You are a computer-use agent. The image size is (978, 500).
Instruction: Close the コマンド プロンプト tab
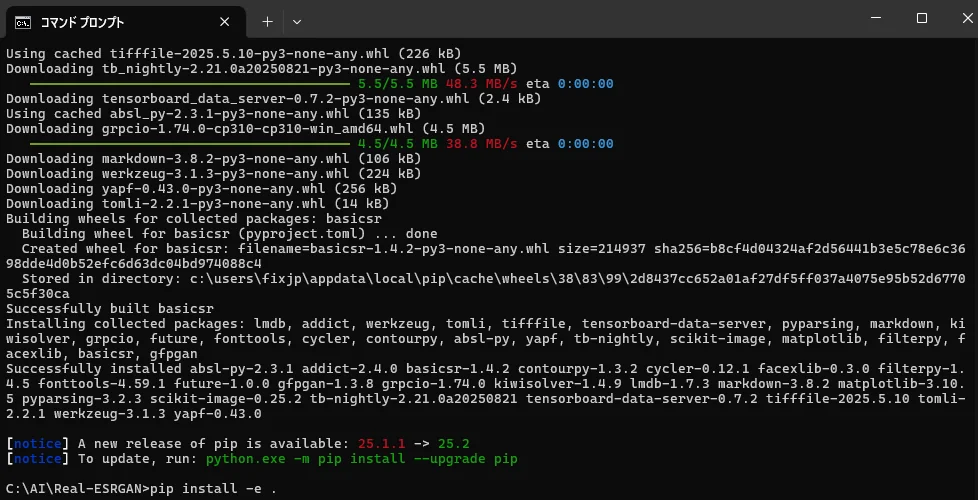233,21
